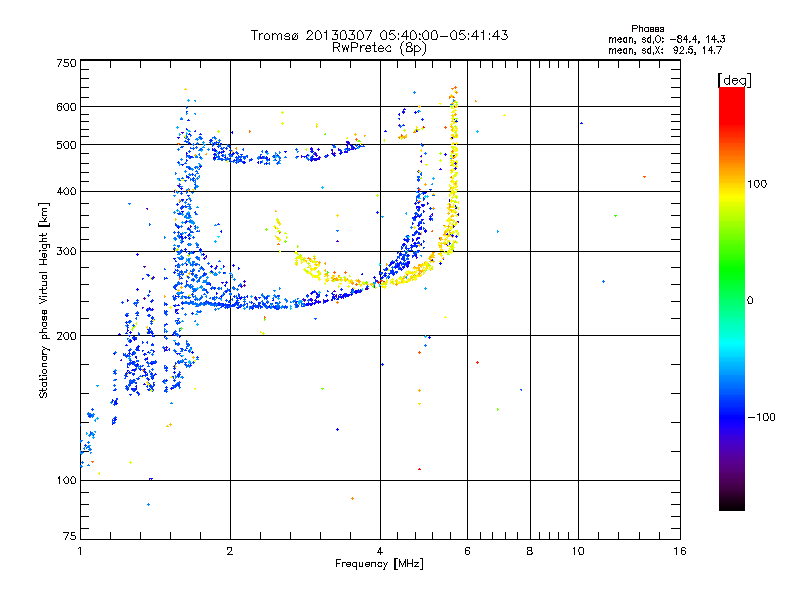Click the colorbar label '0'
Image resolution: width=800 pixels, height=600 pixels.
[750, 301]
